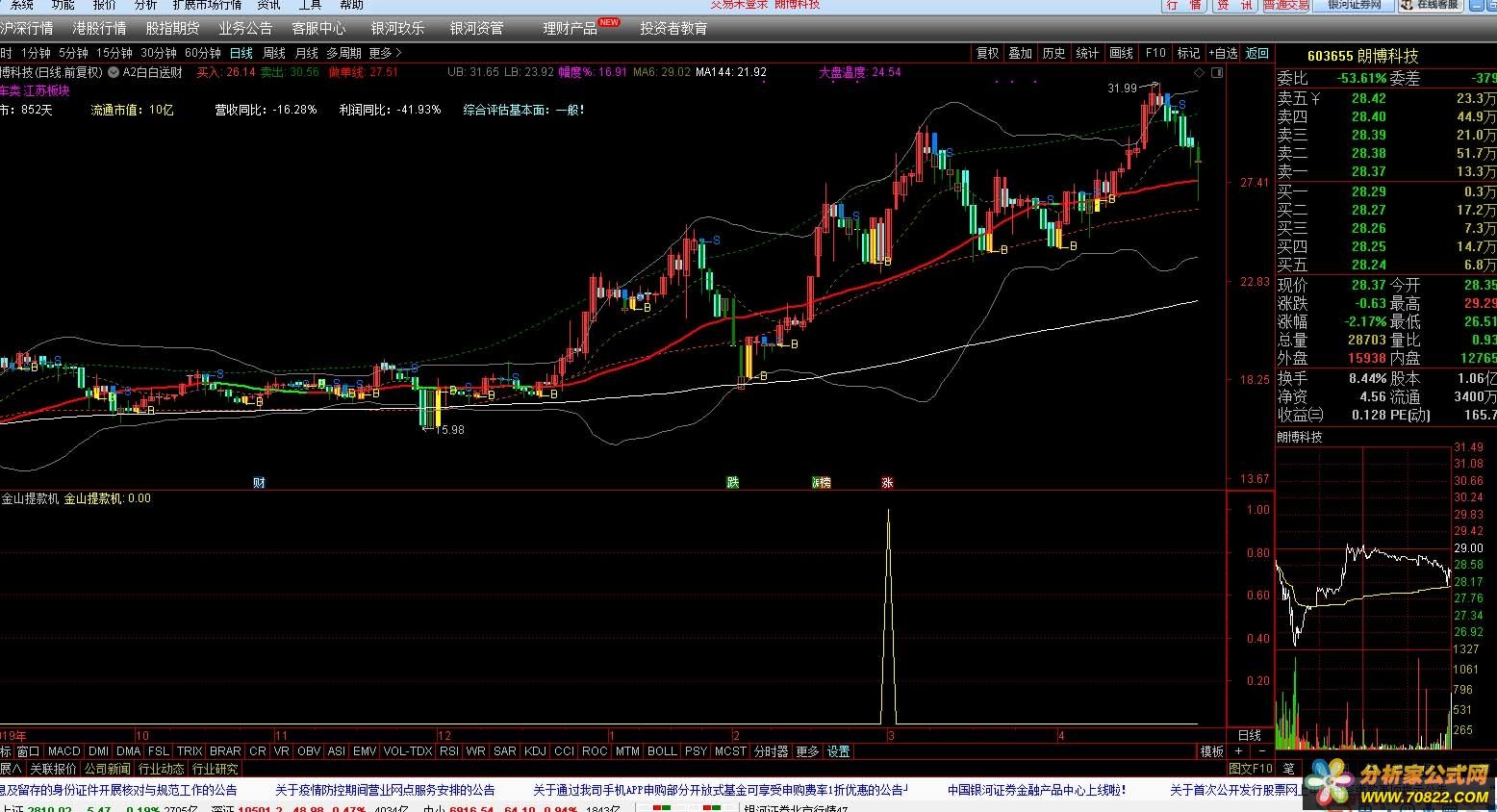Switch to the 60分钟 chart period
1497x812 pixels.
[x=203, y=53]
